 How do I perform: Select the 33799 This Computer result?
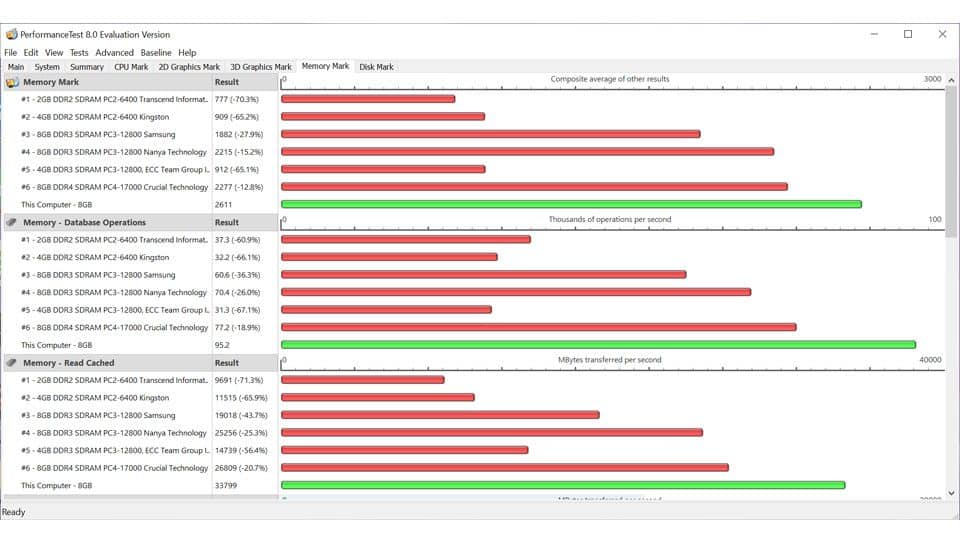click(x=225, y=486)
